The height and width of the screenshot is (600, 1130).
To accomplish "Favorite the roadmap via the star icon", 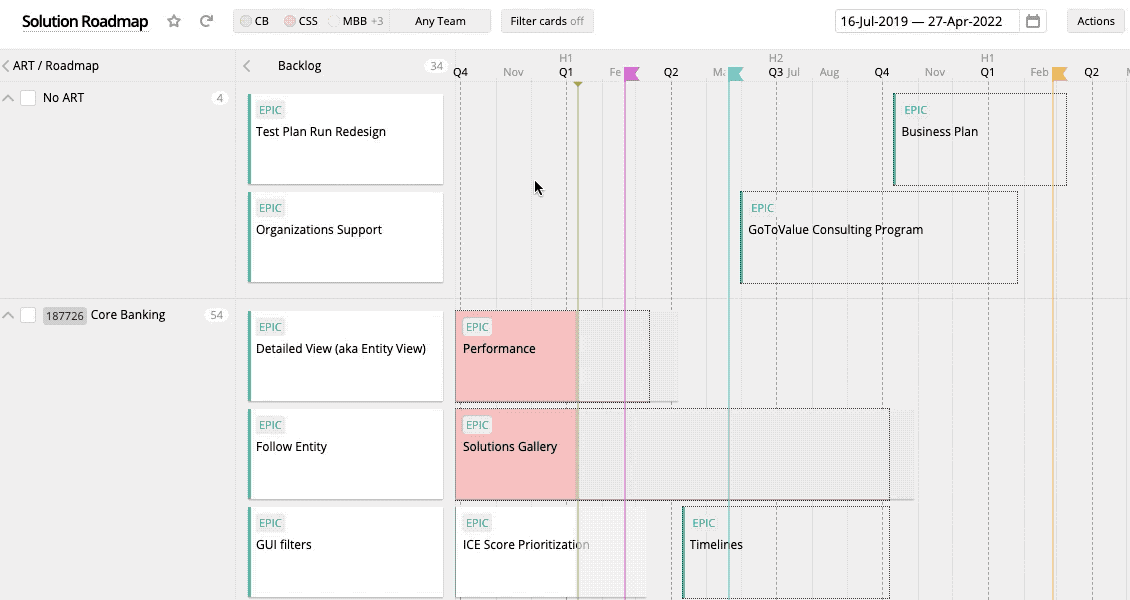I will coord(172,20).
